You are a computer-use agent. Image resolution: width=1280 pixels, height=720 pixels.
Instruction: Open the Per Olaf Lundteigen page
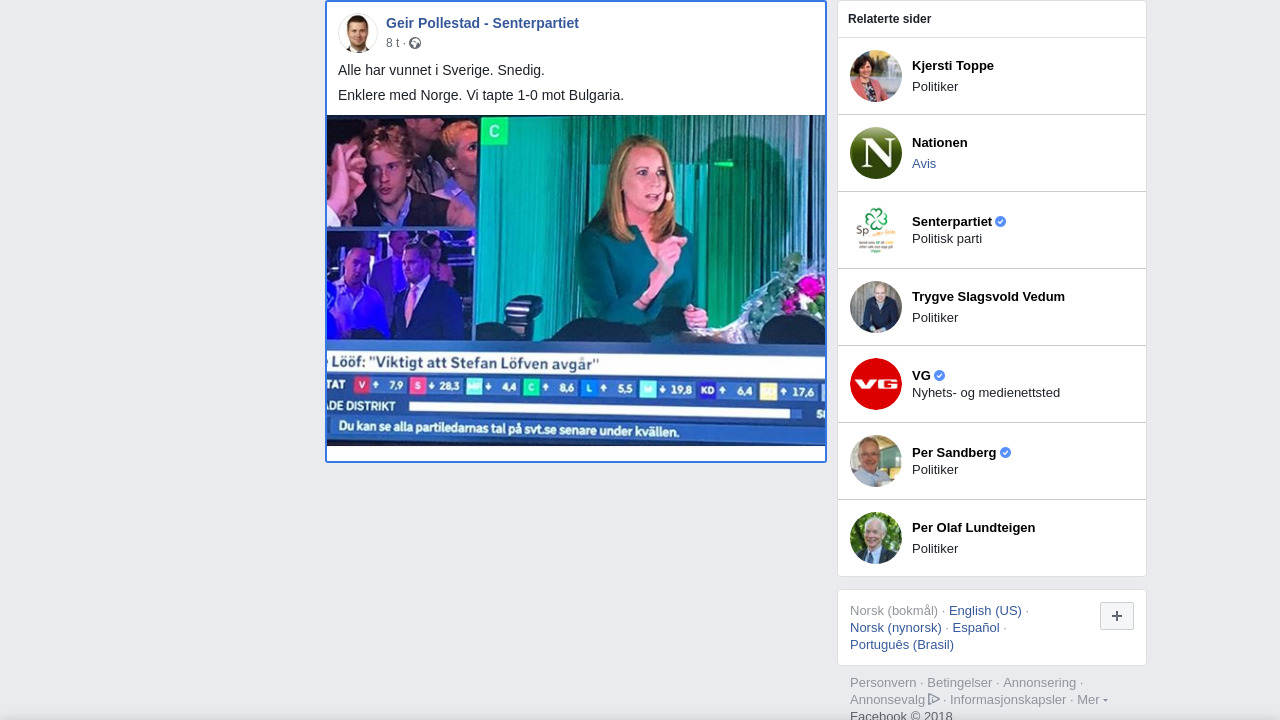click(974, 528)
